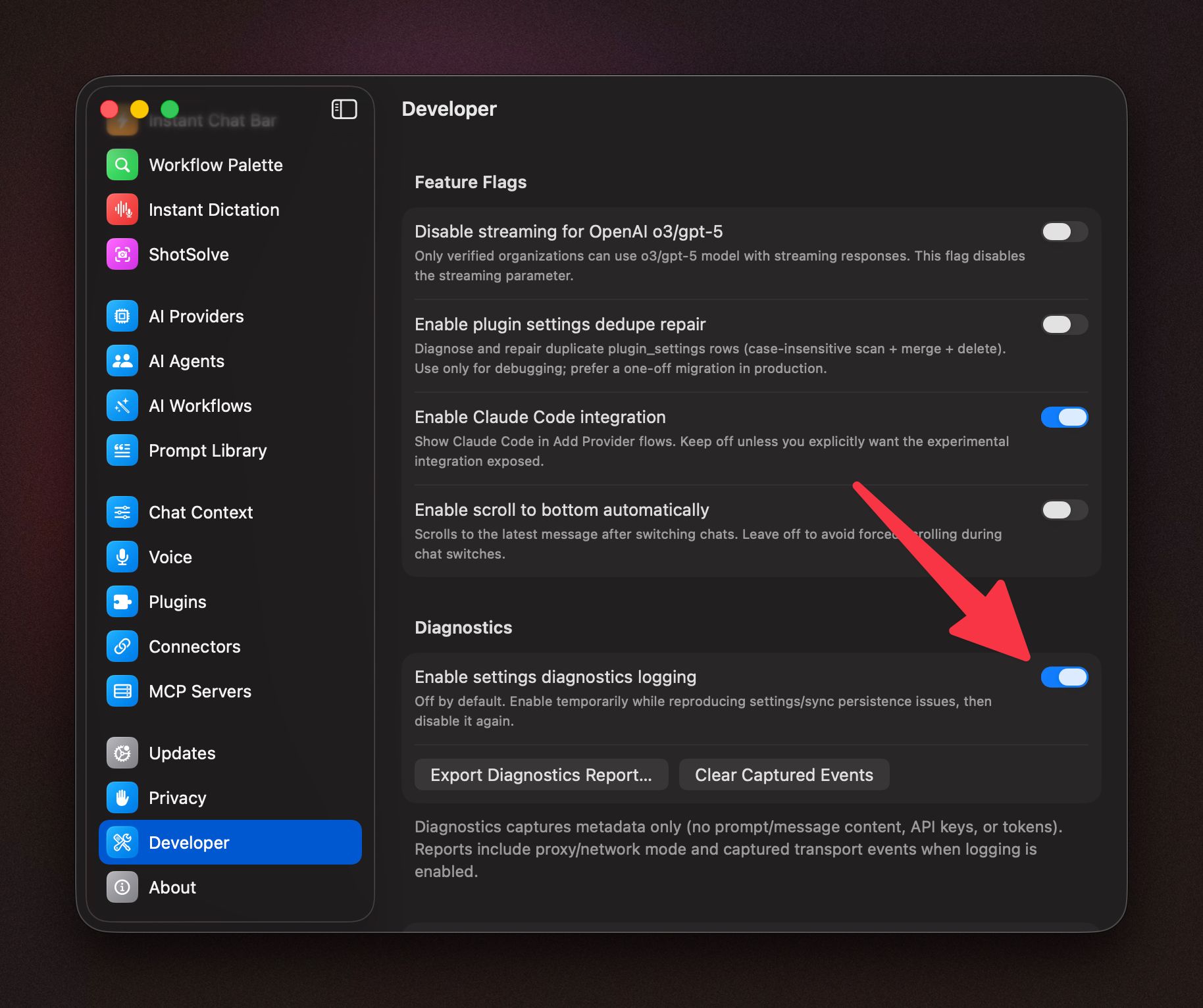
Task: Click the Developer page title
Action: pyautogui.click(x=449, y=109)
